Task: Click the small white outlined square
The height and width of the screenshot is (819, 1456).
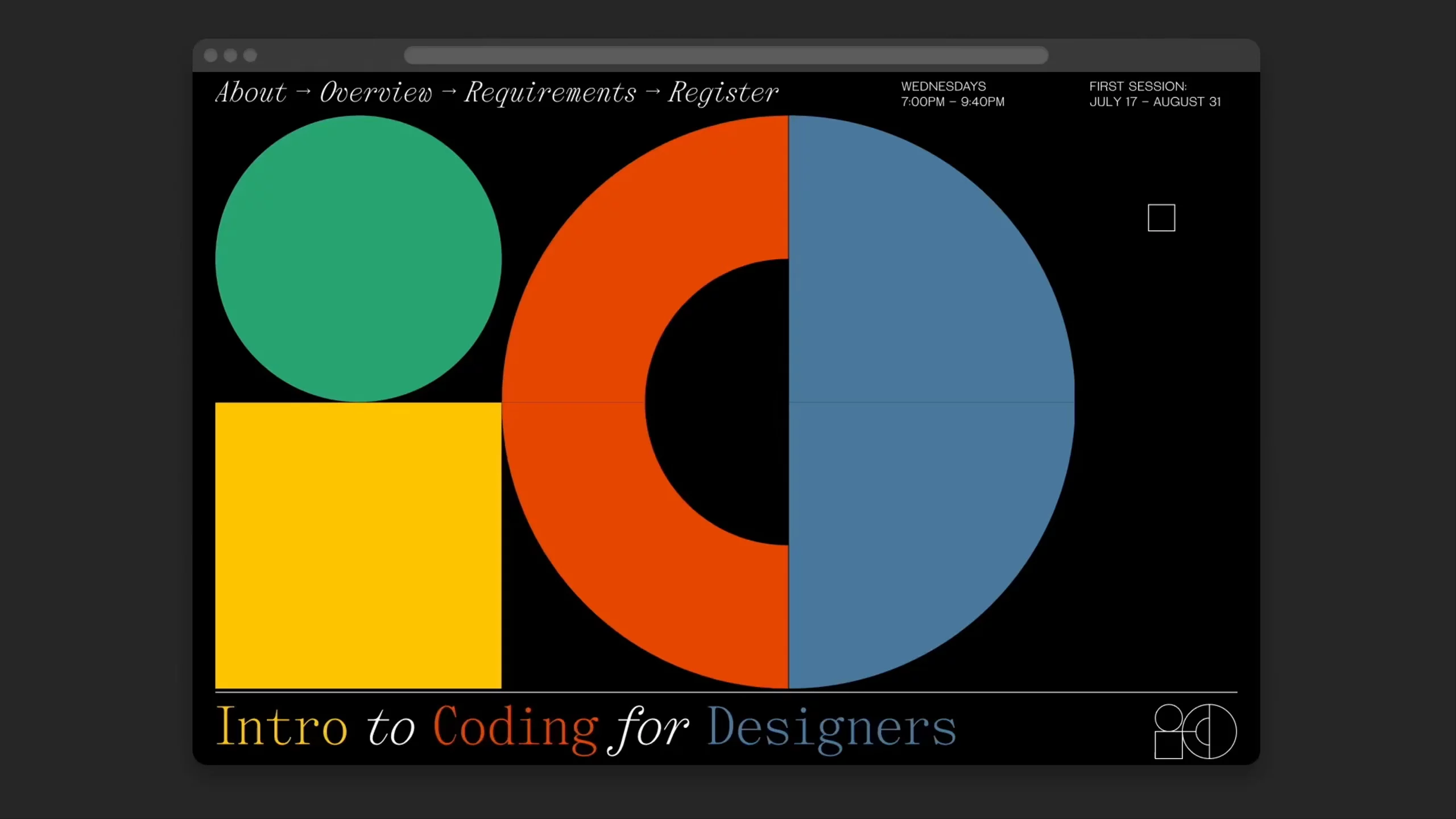Action: 1161,218
